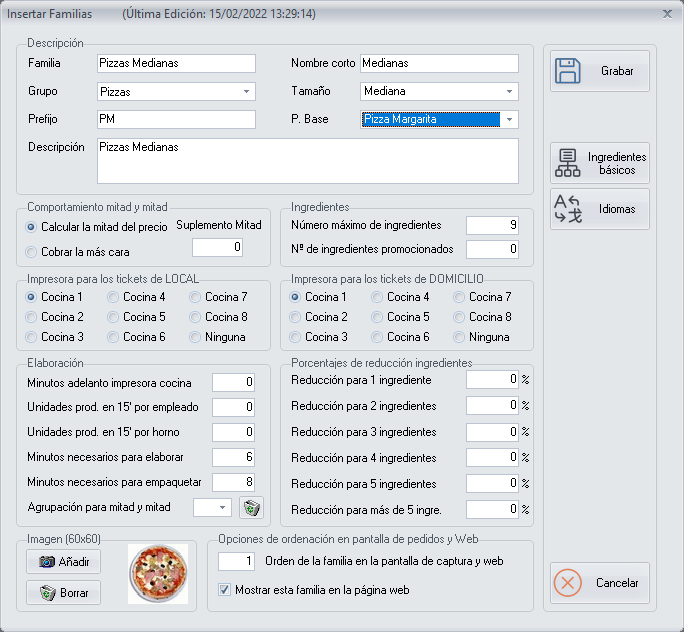Choose Ninguna for DOMICILIO tickets printer
Image resolution: width=684 pixels, height=632 pixels.
[x=460, y=337]
